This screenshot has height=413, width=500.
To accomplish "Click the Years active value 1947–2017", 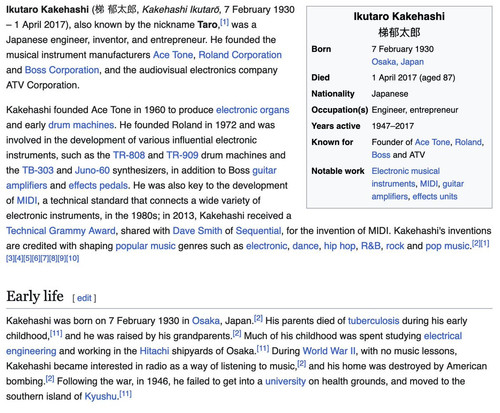I will click(393, 126).
